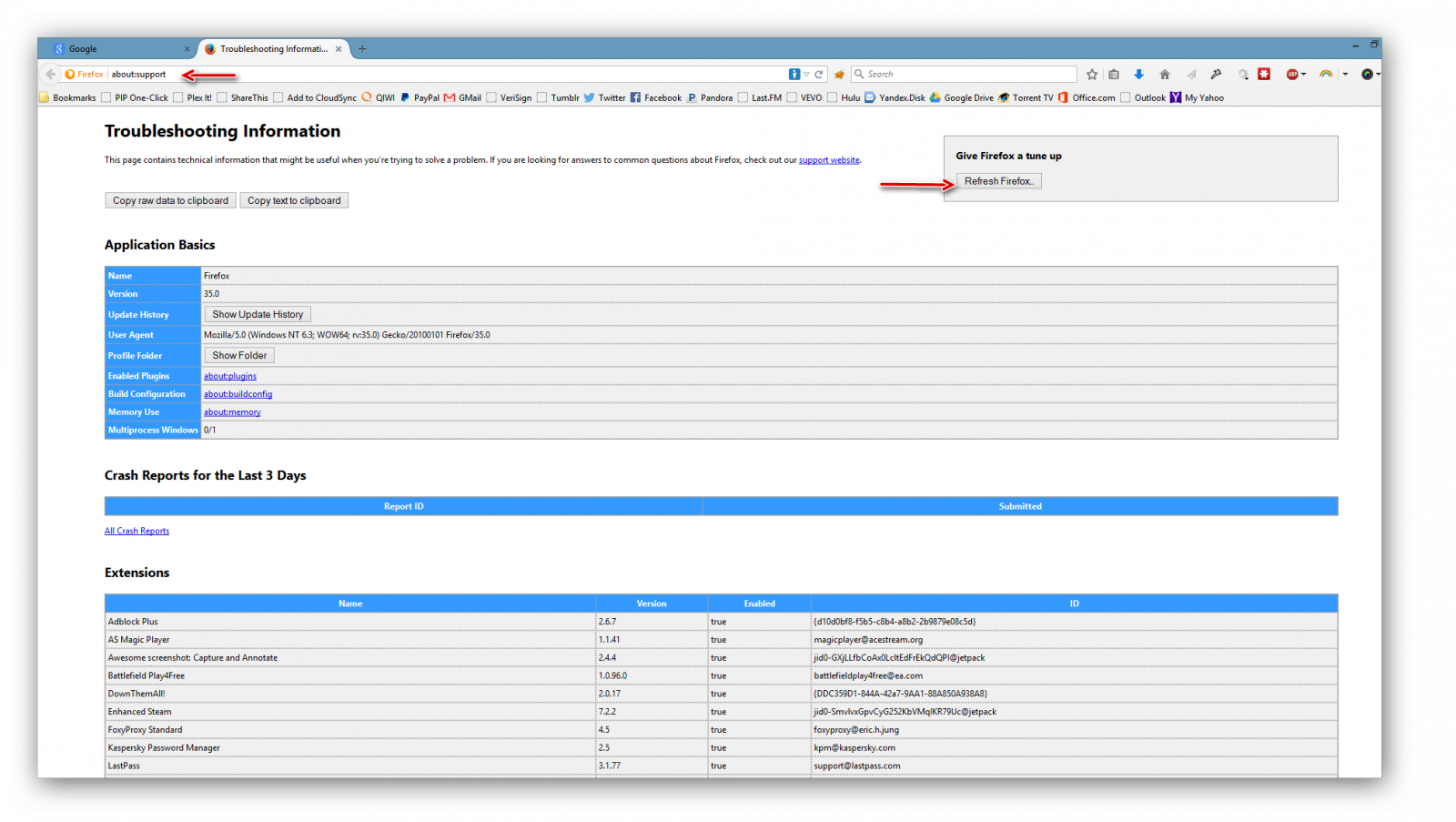This screenshot has height=822, width=1456.
Task: Click the blue info icon in address bar
Action: coord(794,75)
